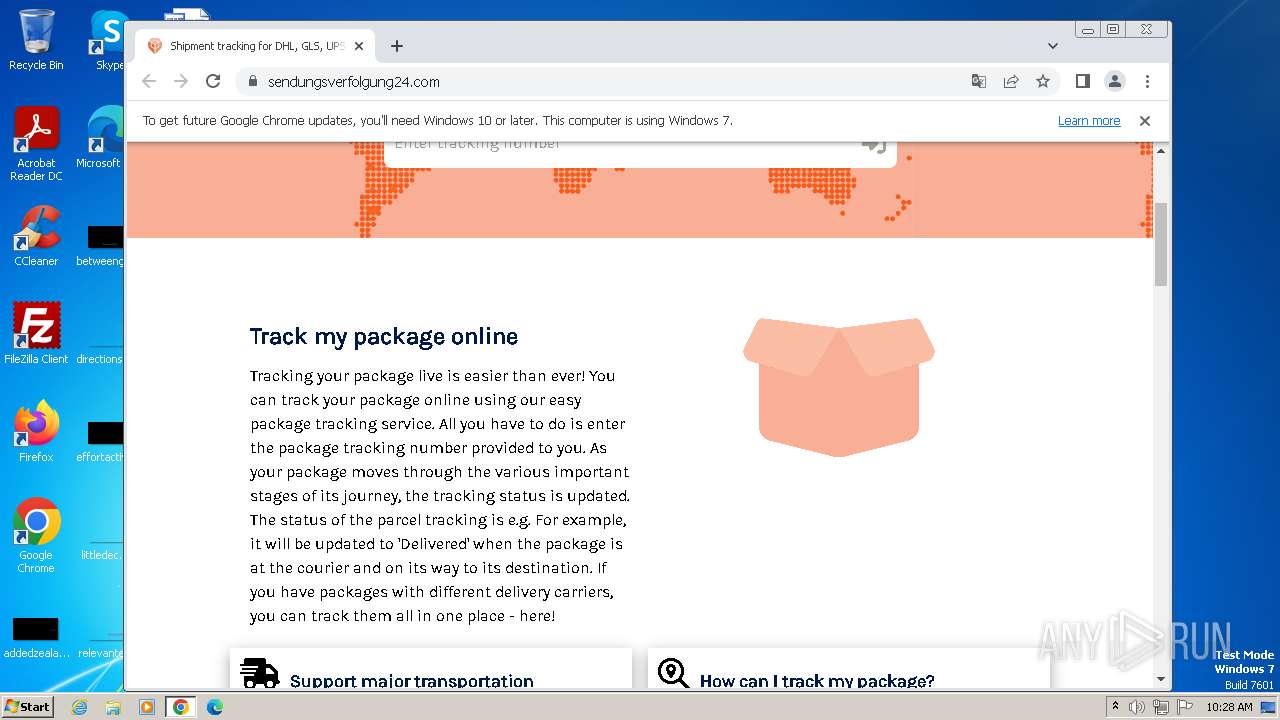The width and height of the screenshot is (1280, 720).
Task: Open the Edge taskbar icon
Action: point(214,707)
